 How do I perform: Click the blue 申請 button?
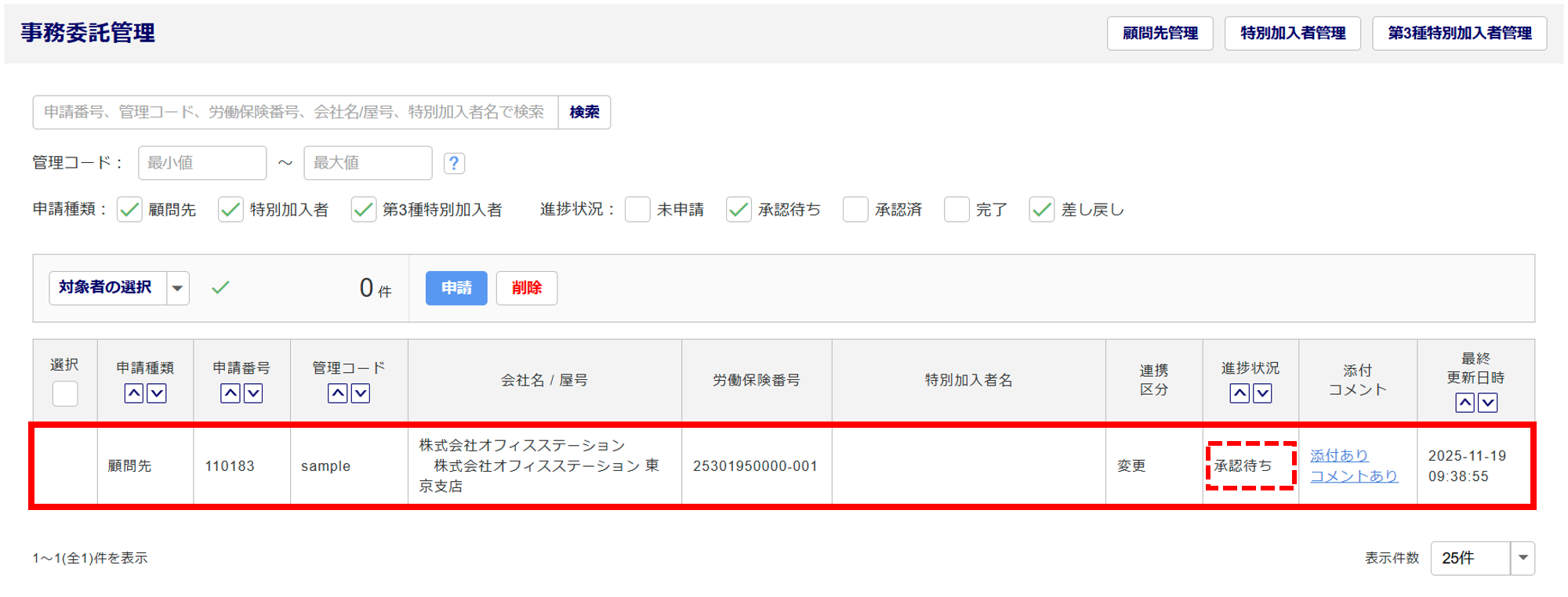coord(456,288)
